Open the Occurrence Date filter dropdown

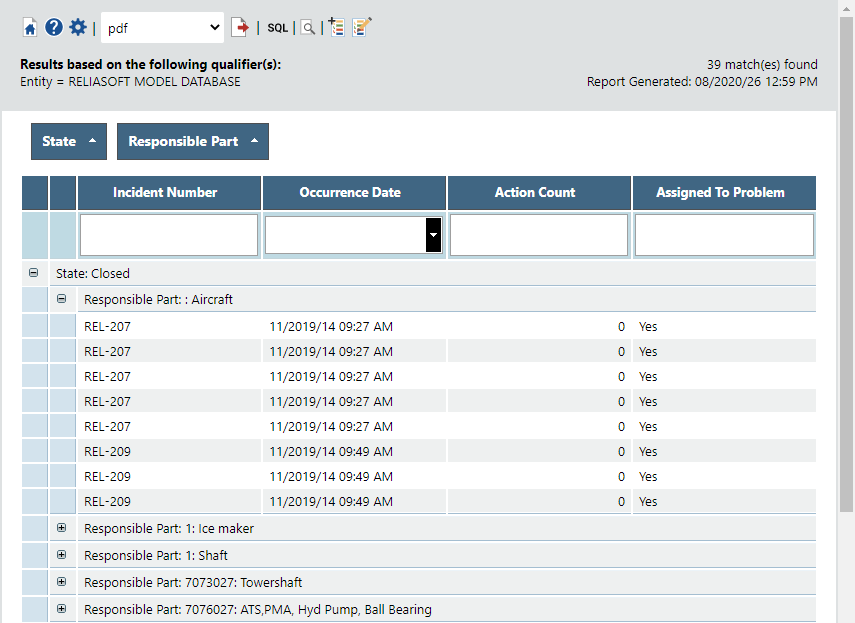coord(433,235)
